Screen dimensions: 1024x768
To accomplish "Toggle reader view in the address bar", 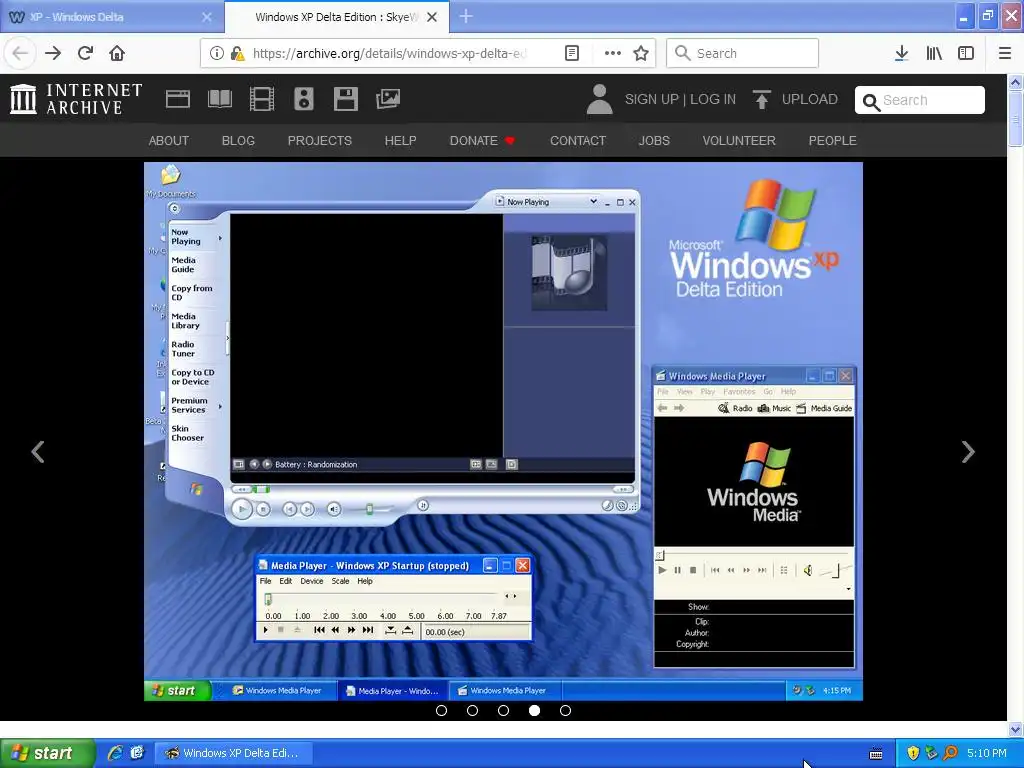I will (571, 54).
